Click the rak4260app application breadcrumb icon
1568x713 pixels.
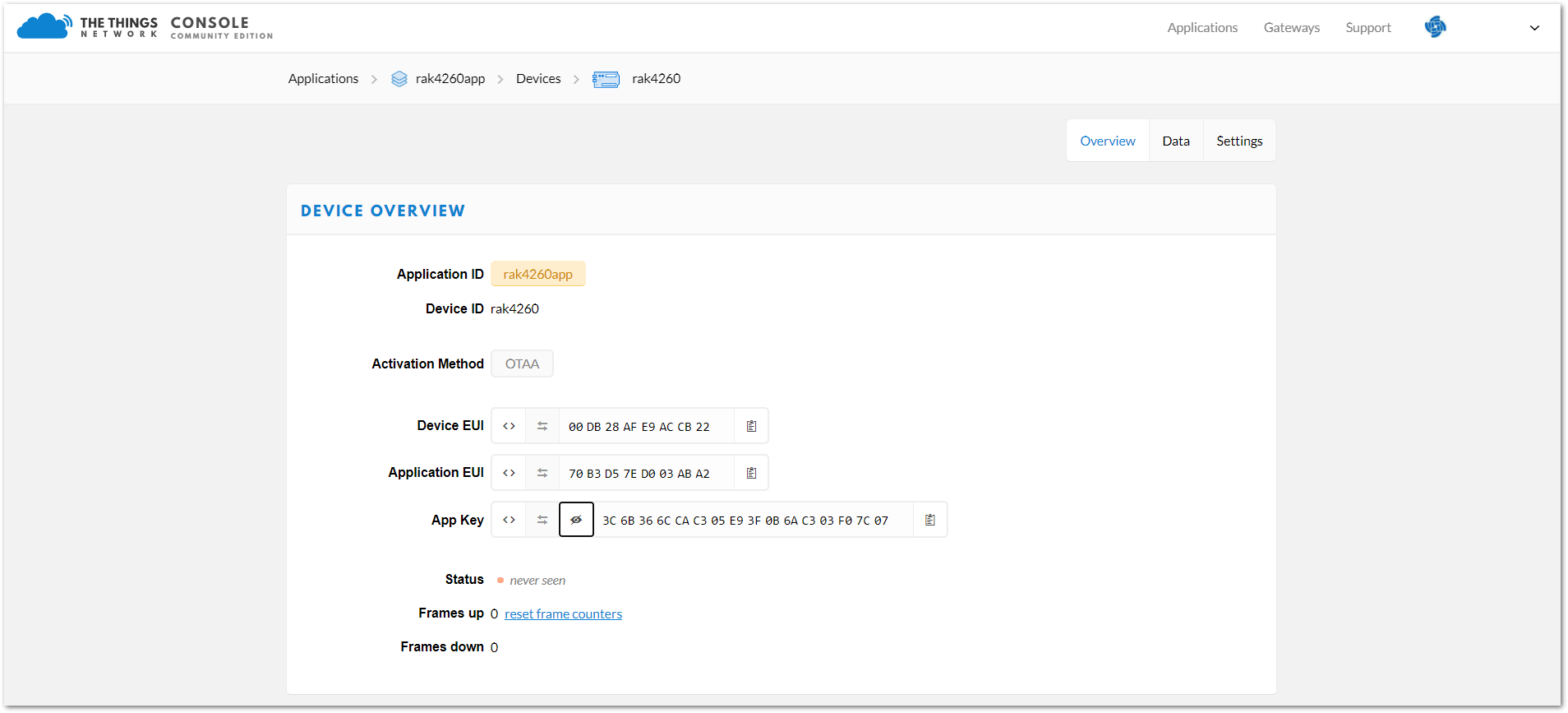click(399, 79)
